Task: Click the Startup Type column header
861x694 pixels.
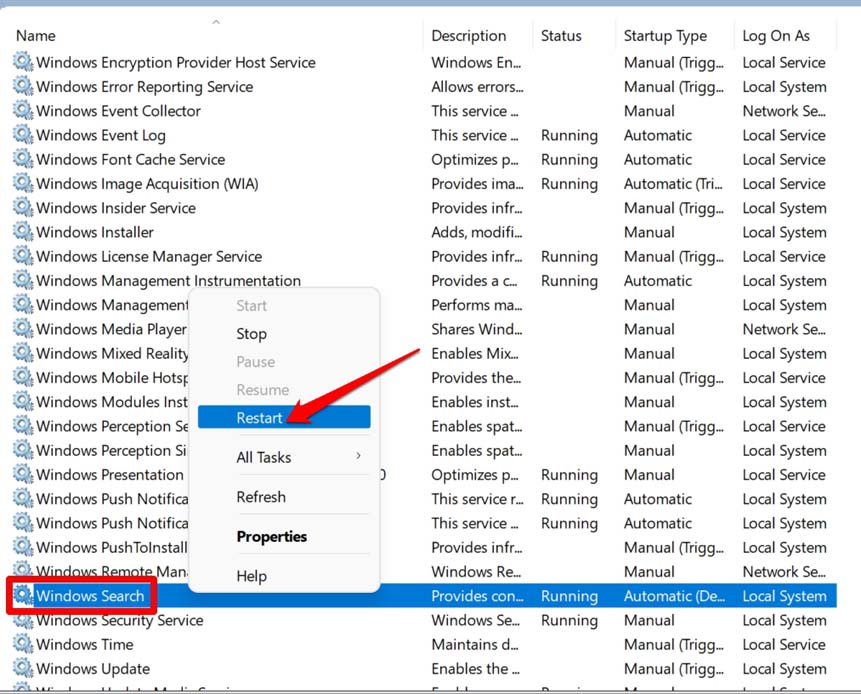Action: [x=665, y=36]
